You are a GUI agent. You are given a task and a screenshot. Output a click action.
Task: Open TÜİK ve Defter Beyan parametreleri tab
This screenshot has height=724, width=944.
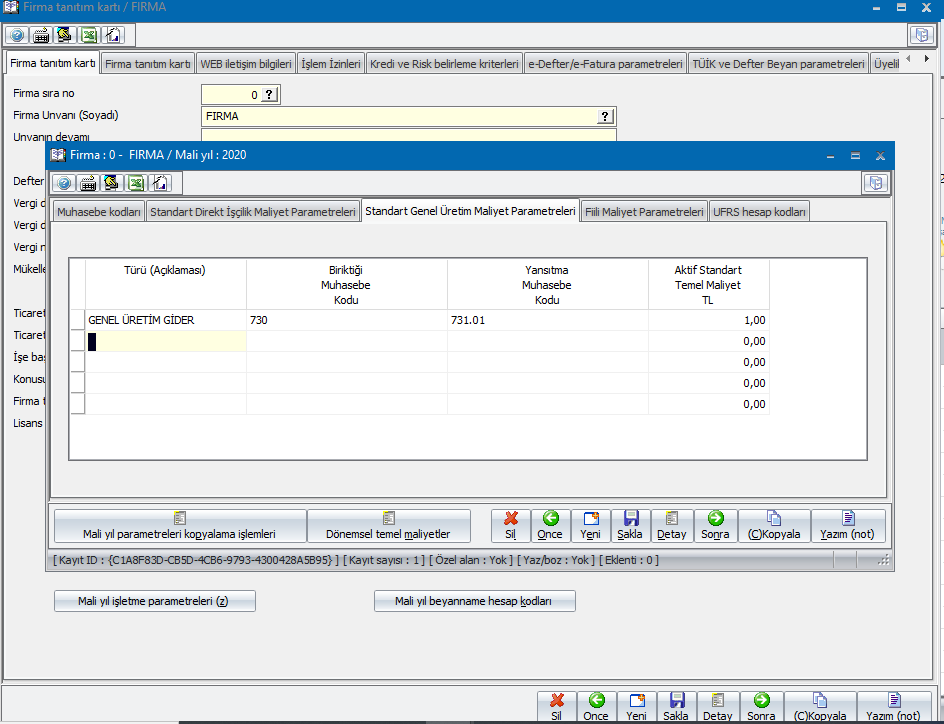778,64
